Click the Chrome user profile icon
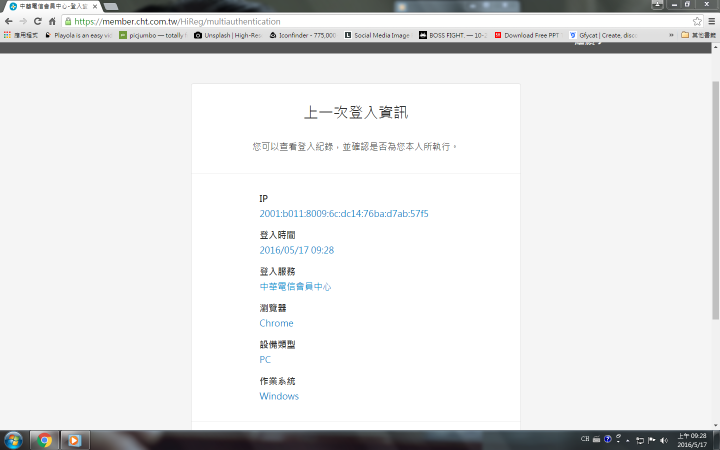The width and height of the screenshot is (720, 450). coord(657,4)
